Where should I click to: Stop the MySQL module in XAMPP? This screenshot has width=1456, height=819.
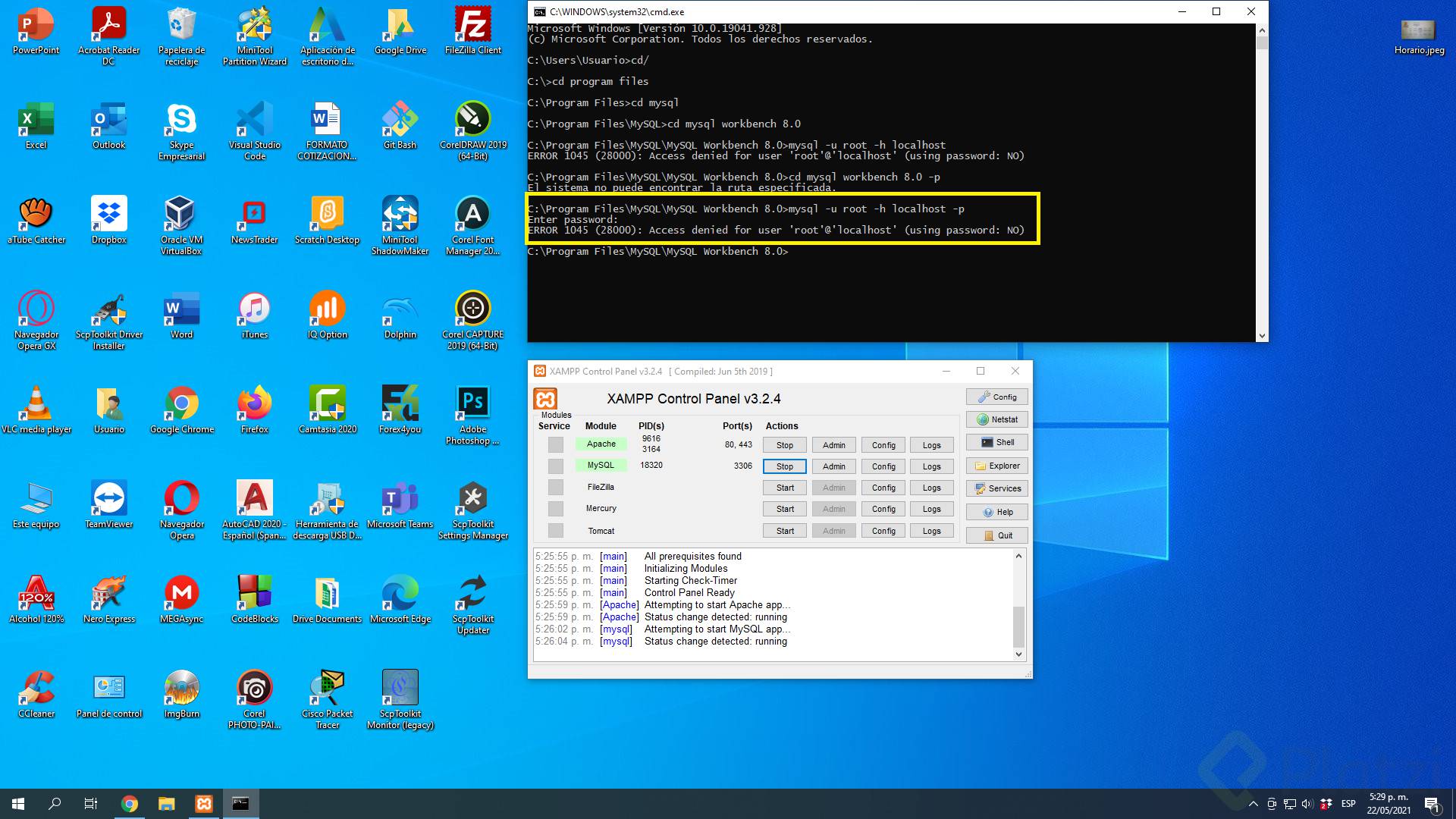[x=785, y=466]
